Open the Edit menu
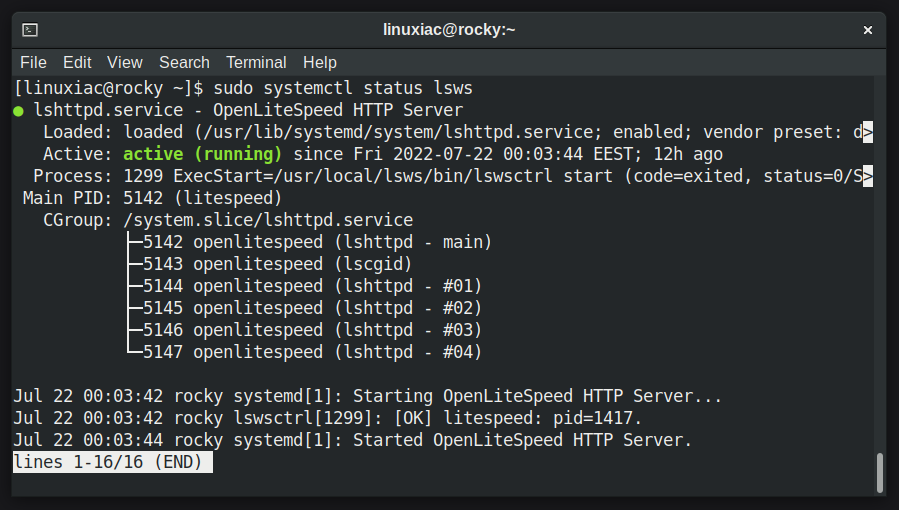Screen dimensions: 899x510 [77, 62]
